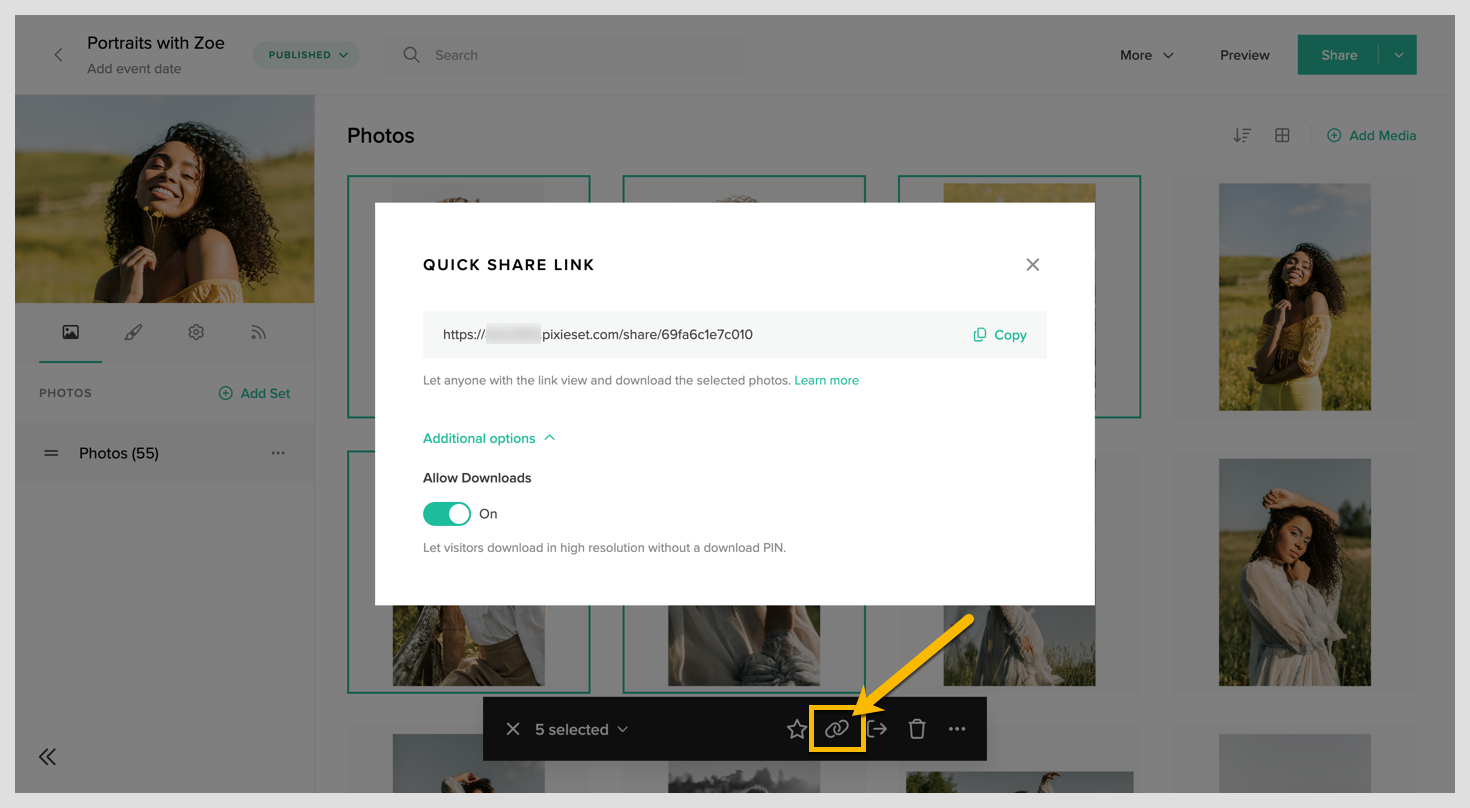Collapse the sidebar with the double-arrow icon

pyautogui.click(x=47, y=757)
